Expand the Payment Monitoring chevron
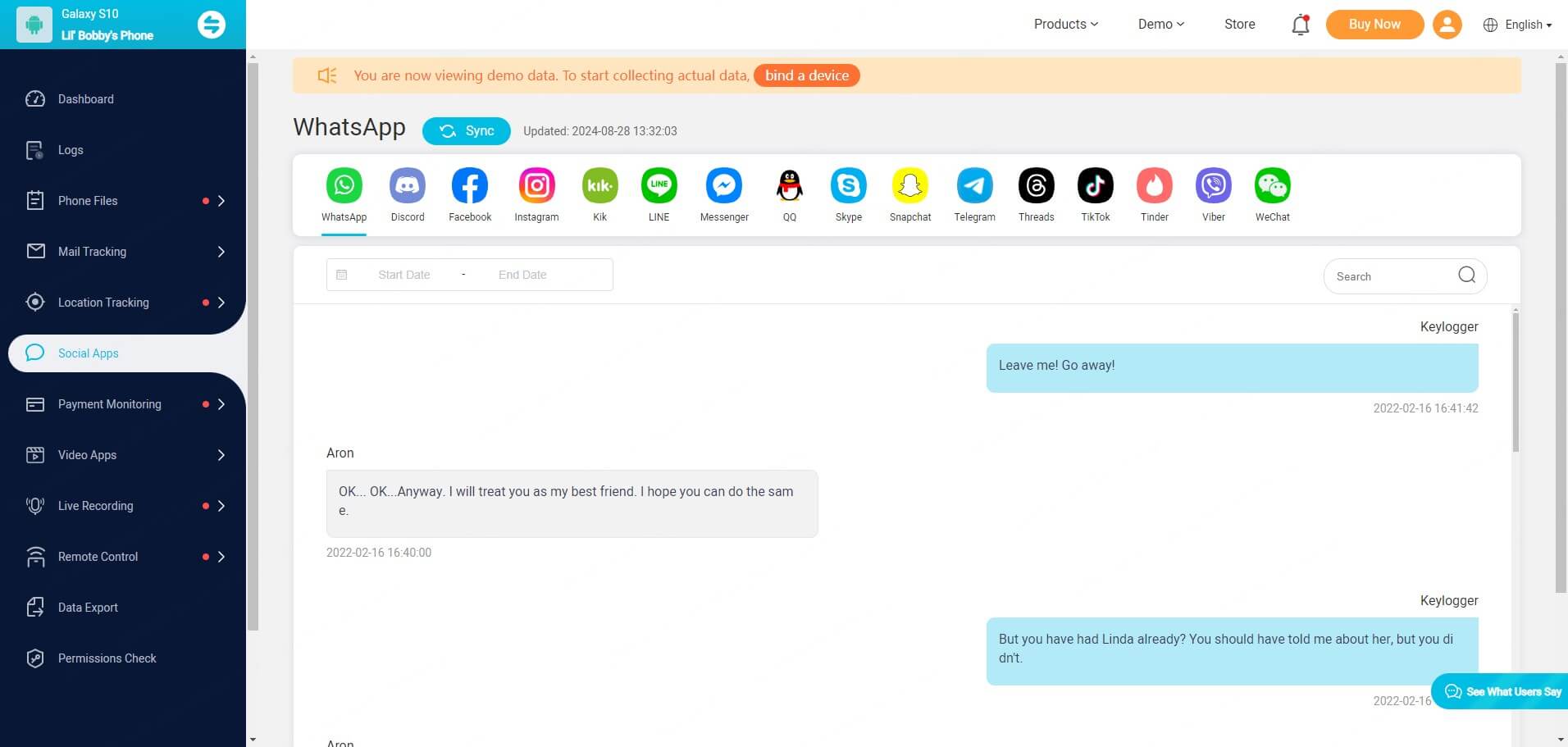 [221, 404]
